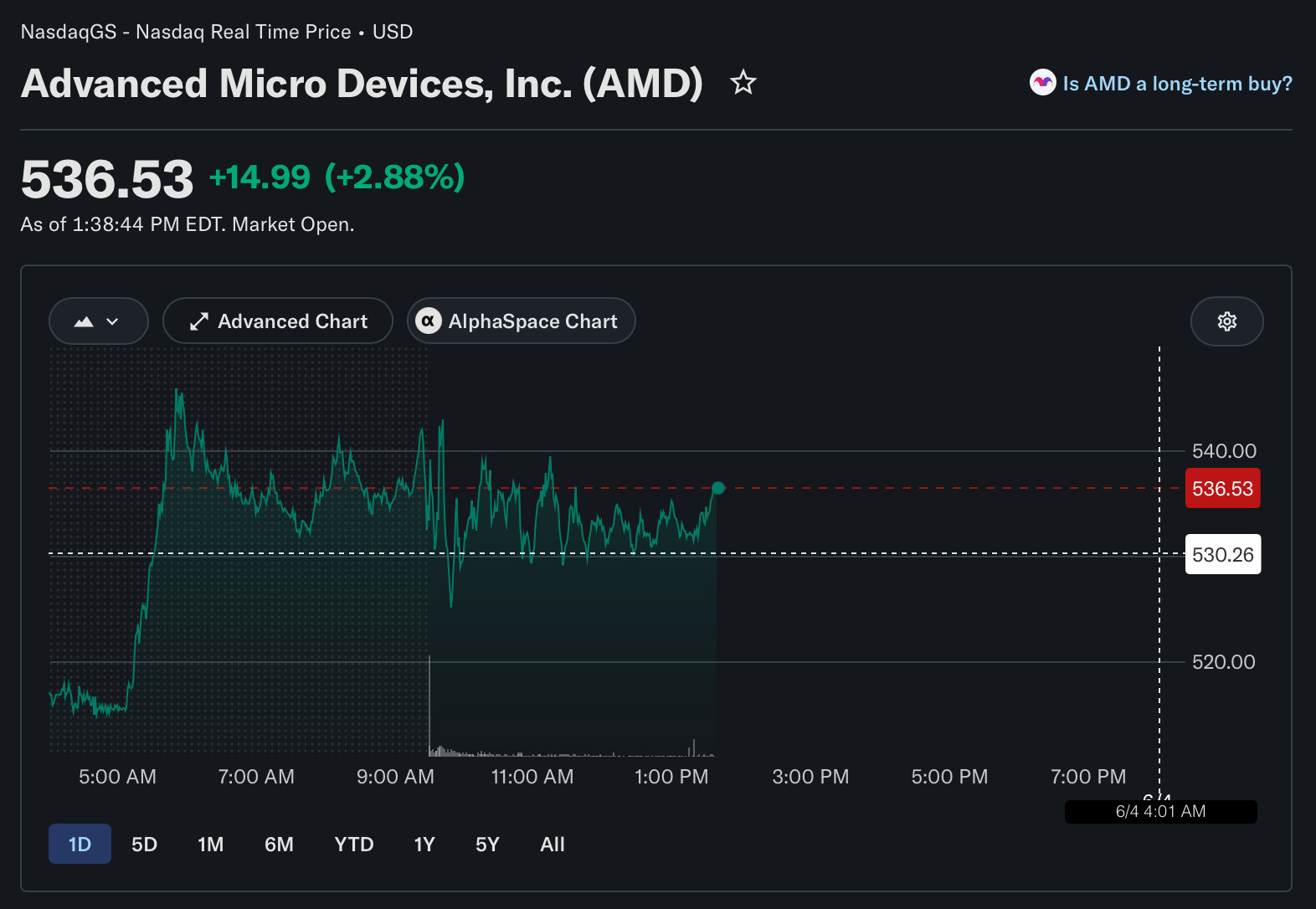Click the NasdaqGS exchange info line

click(217, 32)
